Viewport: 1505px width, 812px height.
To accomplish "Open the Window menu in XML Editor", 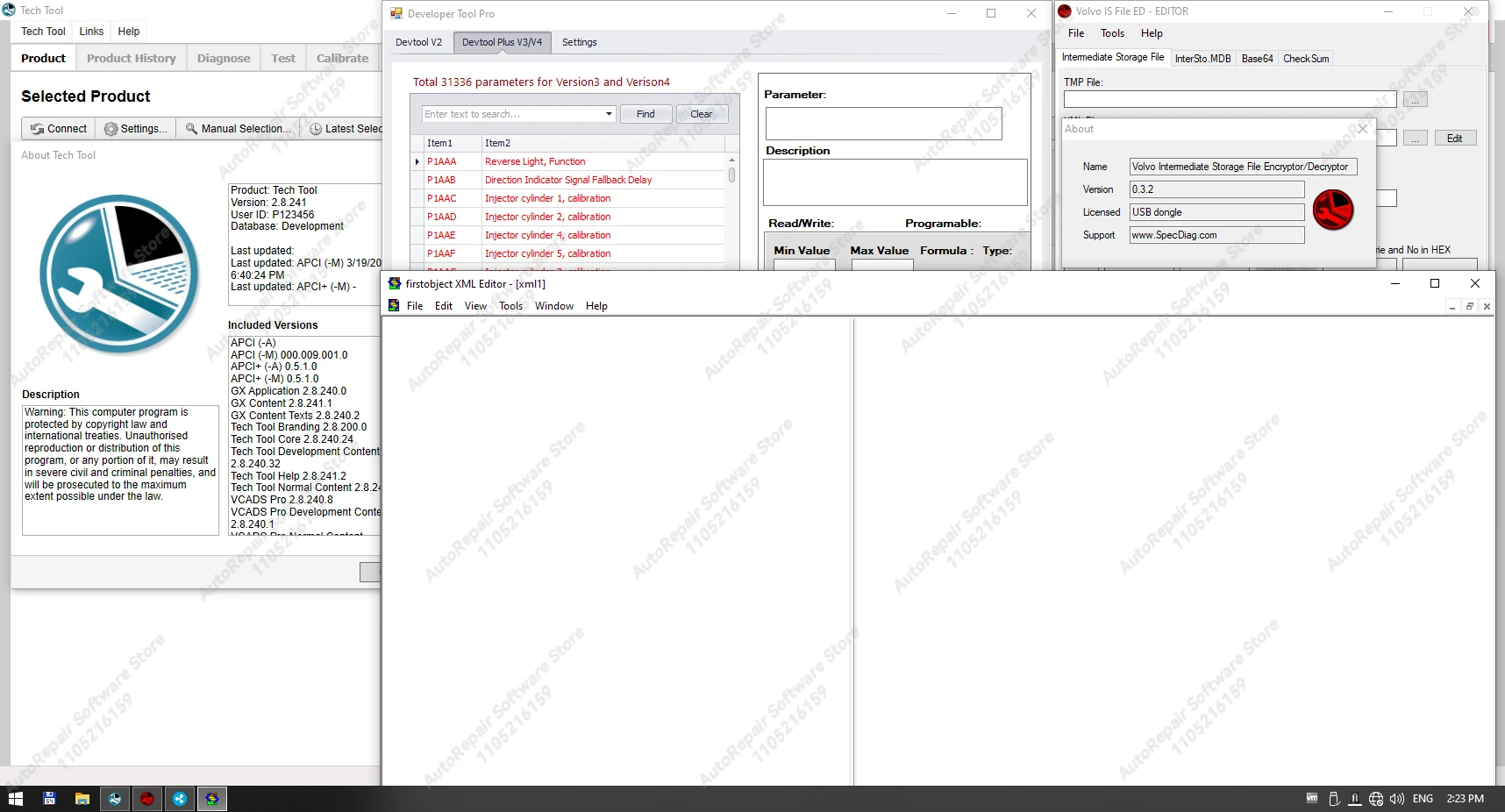I will click(554, 306).
